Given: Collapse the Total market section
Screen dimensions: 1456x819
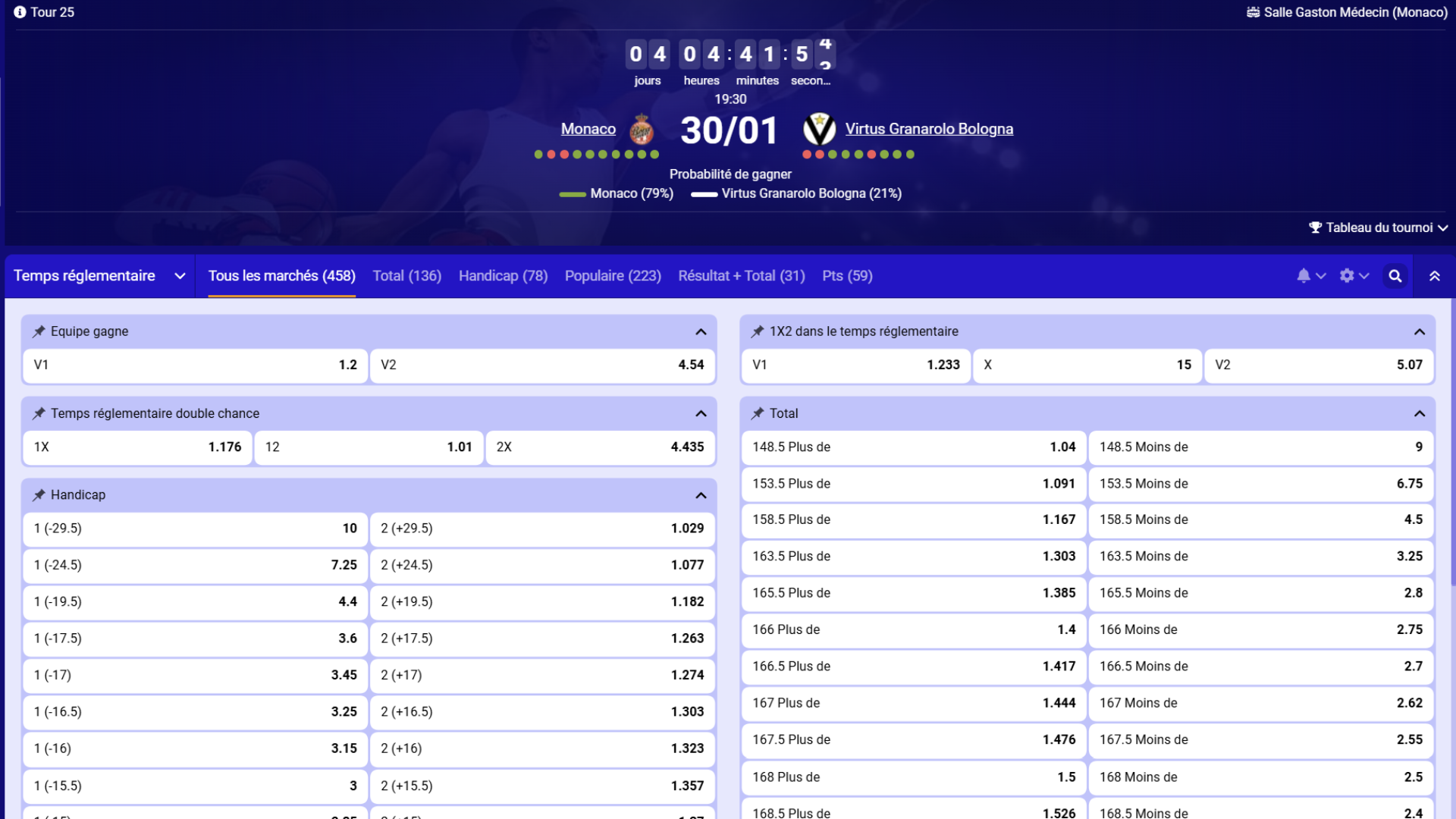Looking at the screenshot, I should 1420,413.
